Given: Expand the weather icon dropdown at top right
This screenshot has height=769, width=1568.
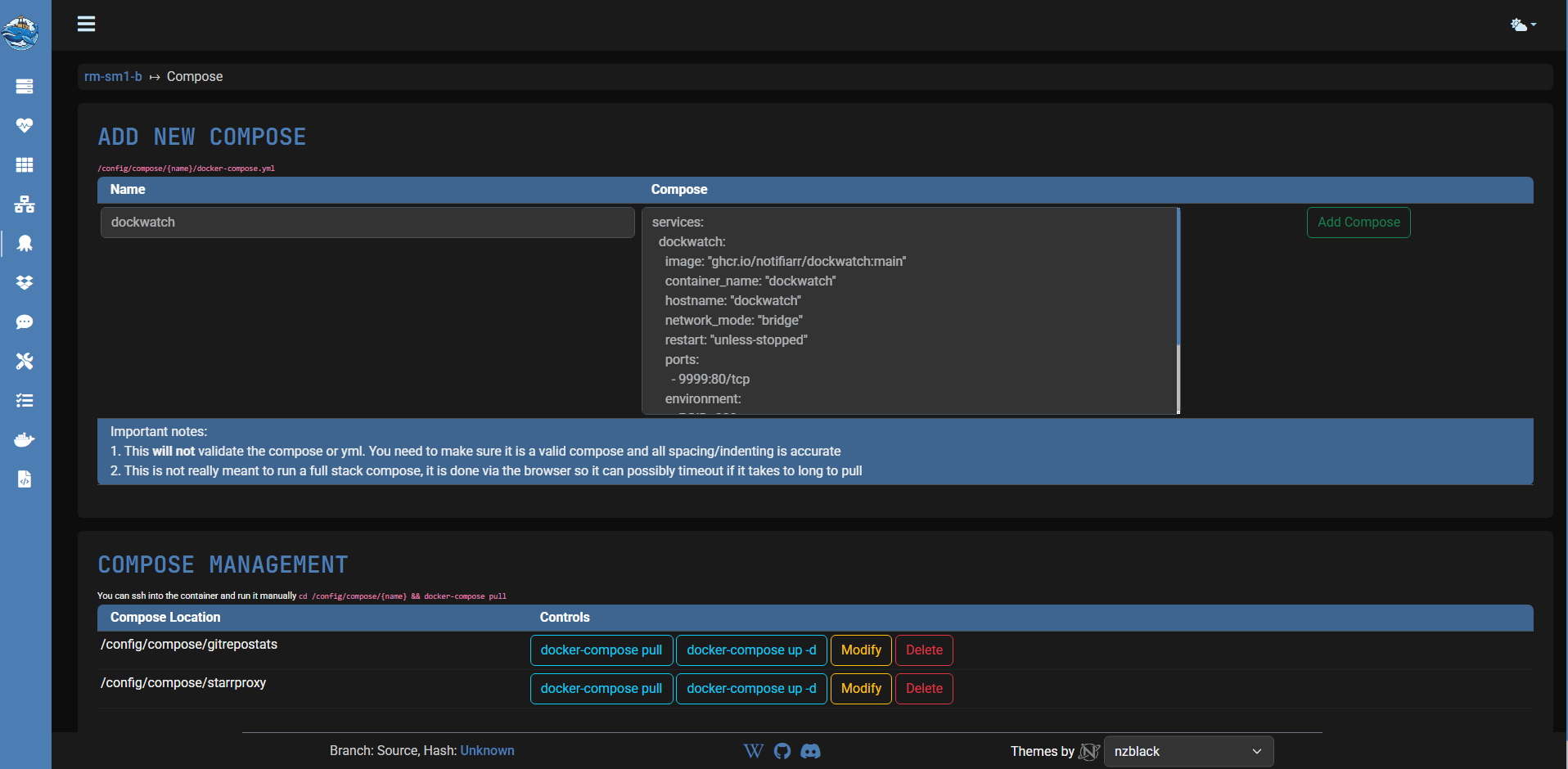Looking at the screenshot, I should (x=1522, y=25).
